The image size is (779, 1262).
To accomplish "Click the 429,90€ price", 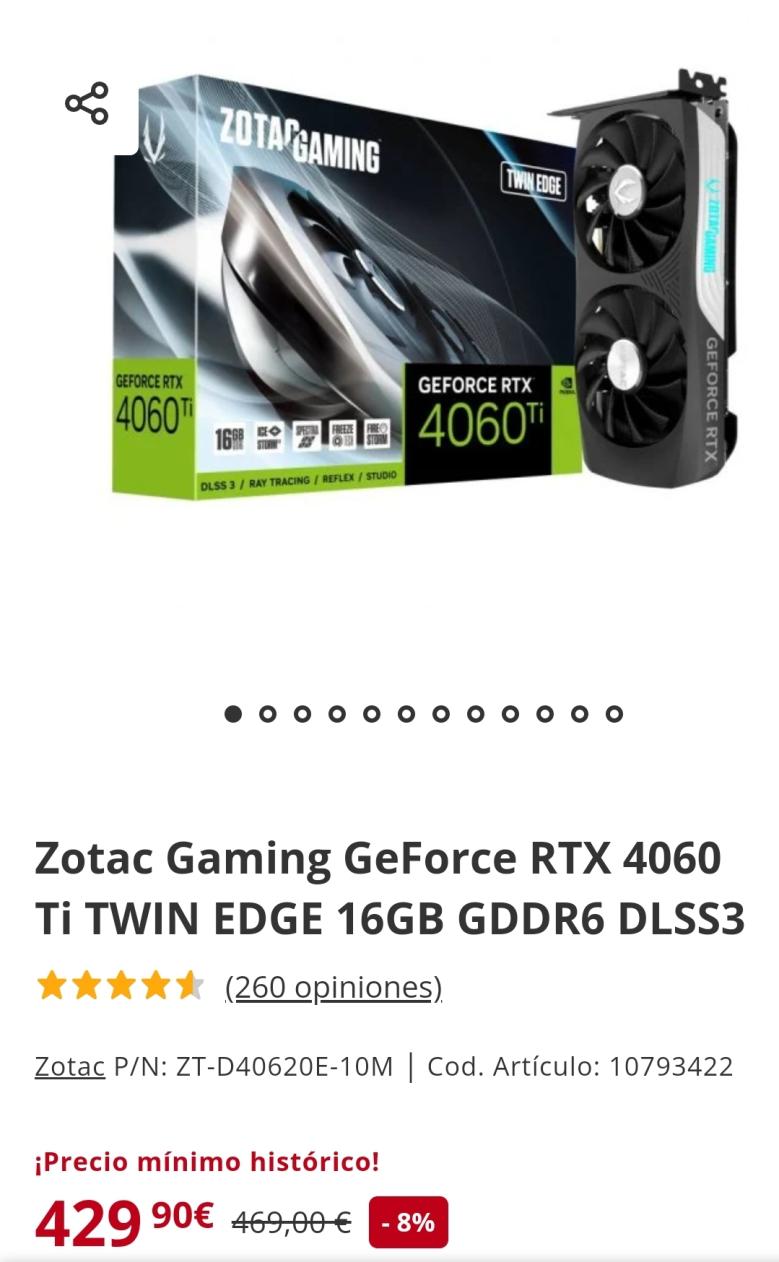I will pos(124,1222).
